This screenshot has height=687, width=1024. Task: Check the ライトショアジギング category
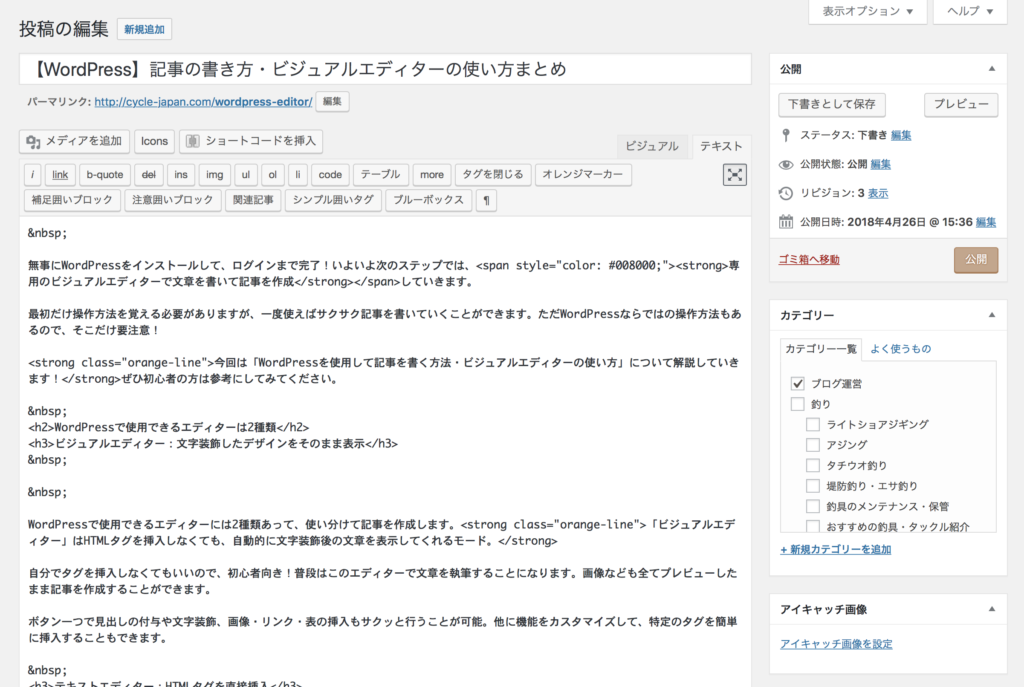coord(813,424)
